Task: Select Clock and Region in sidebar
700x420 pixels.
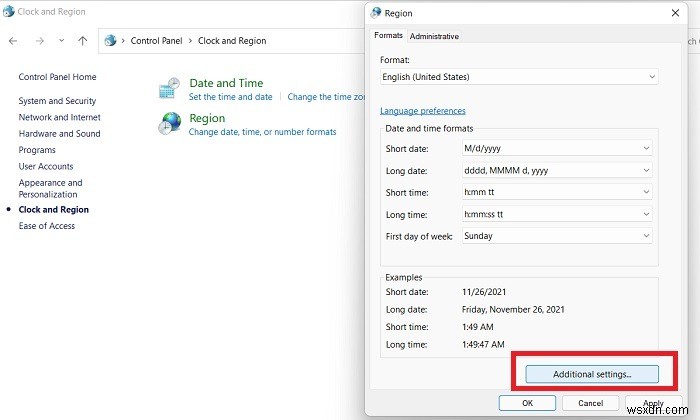Action: click(x=54, y=210)
